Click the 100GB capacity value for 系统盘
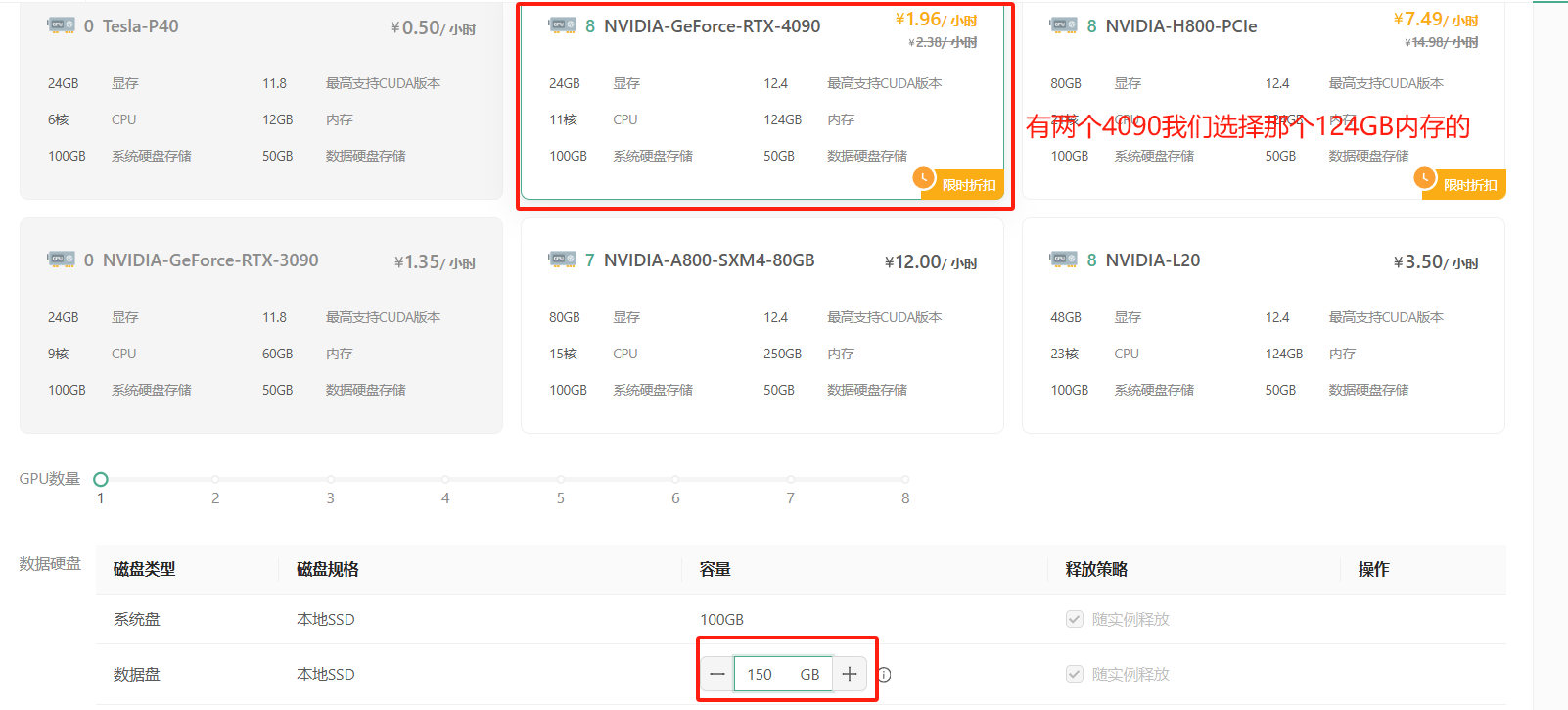 [721, 619]
